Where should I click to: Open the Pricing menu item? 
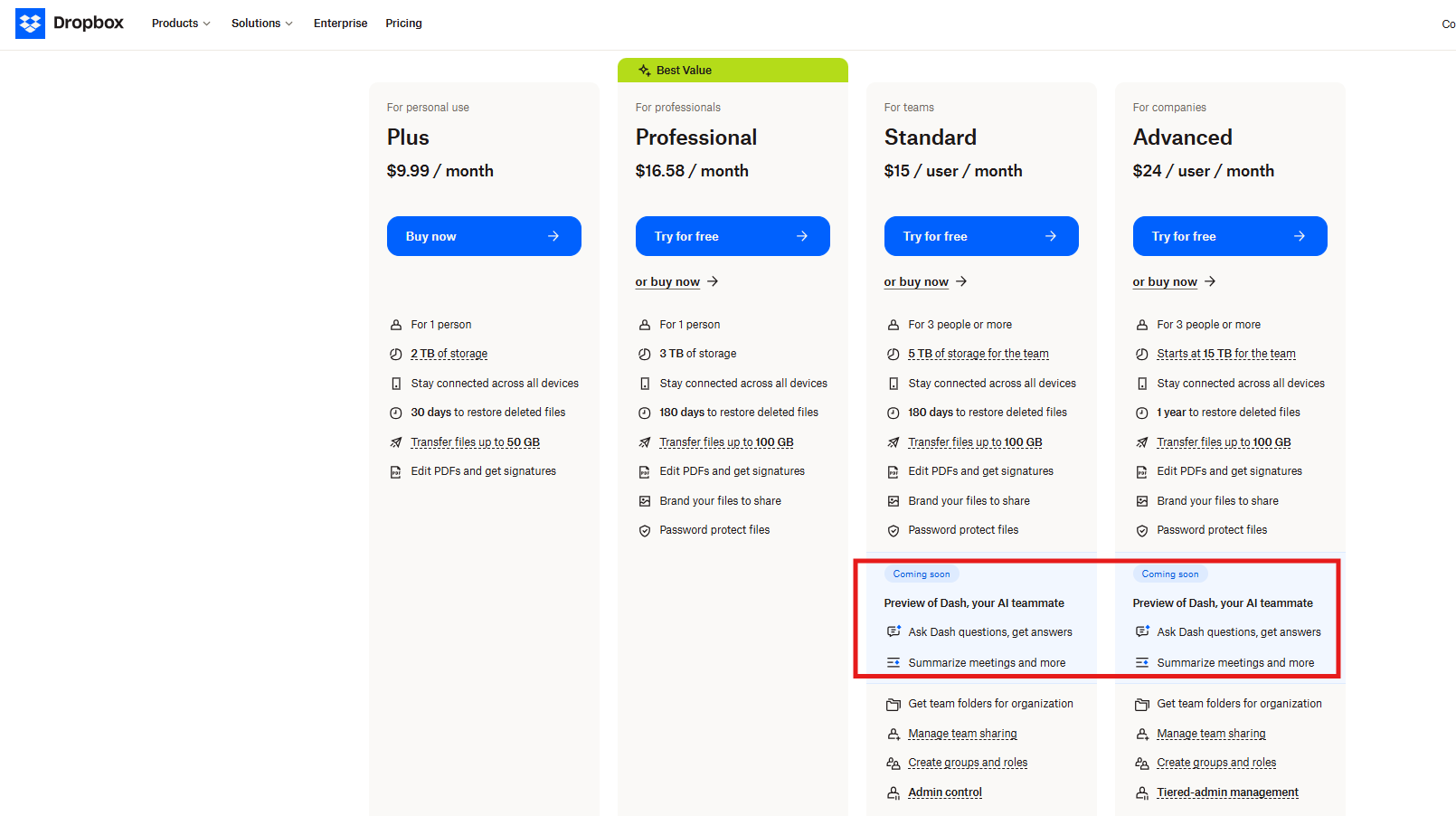click(x=403, y=24)
